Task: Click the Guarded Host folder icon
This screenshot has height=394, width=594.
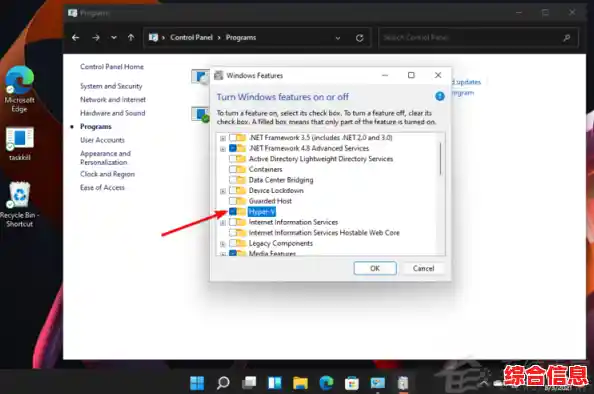Action: tap(241, 201)
